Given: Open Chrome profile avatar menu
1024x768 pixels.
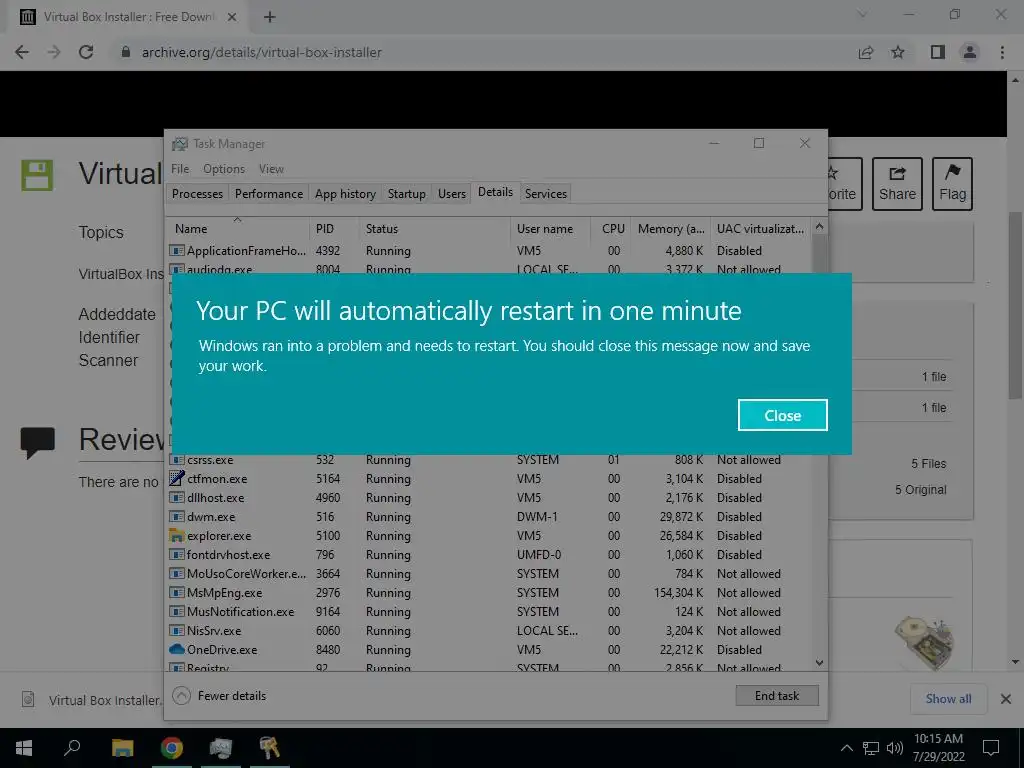Looking at the screenshot, I should tap(970, 52).
